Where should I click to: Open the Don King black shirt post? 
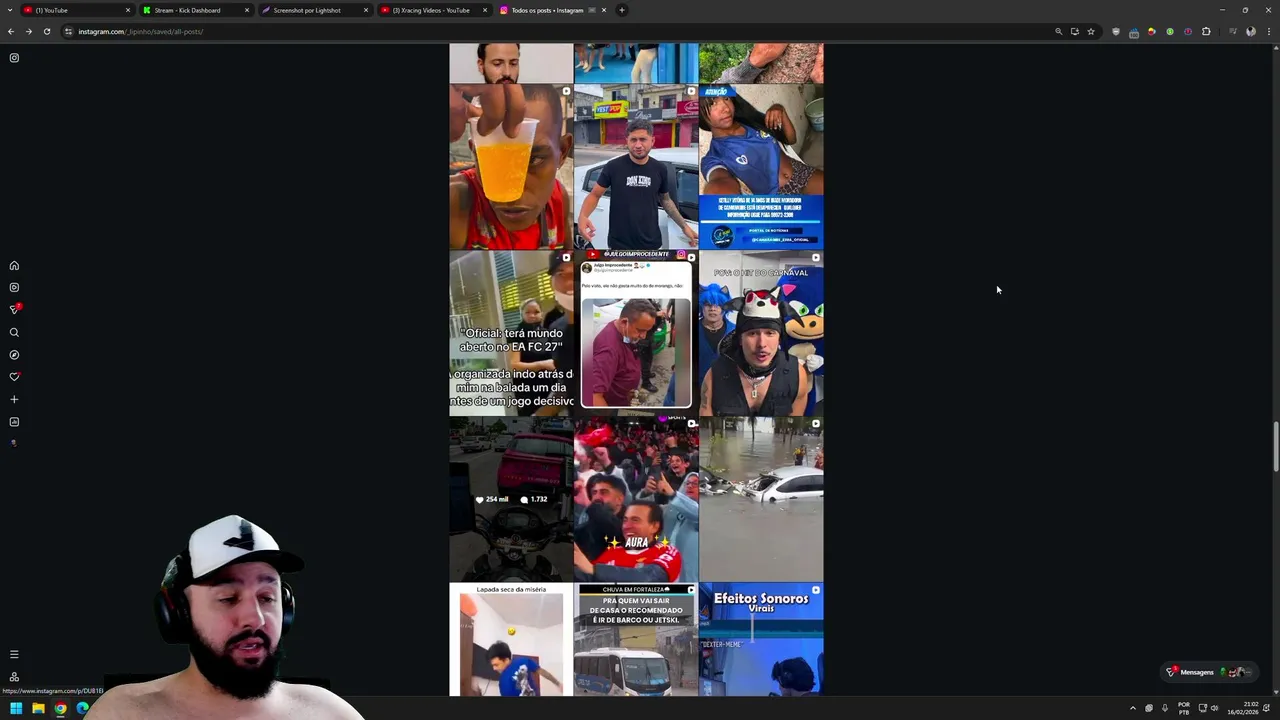[636, 166]
